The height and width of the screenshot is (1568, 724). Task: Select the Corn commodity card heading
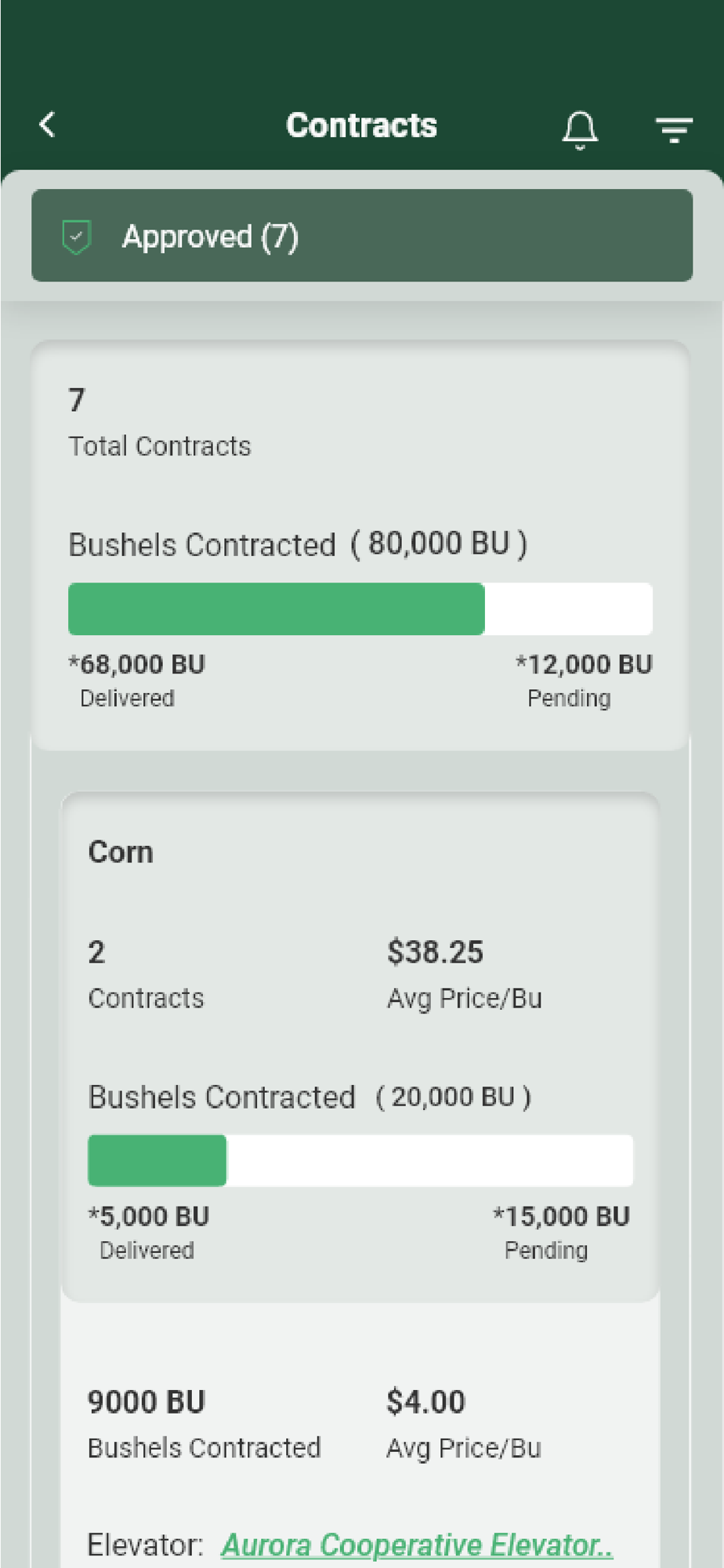pos(121,852)
